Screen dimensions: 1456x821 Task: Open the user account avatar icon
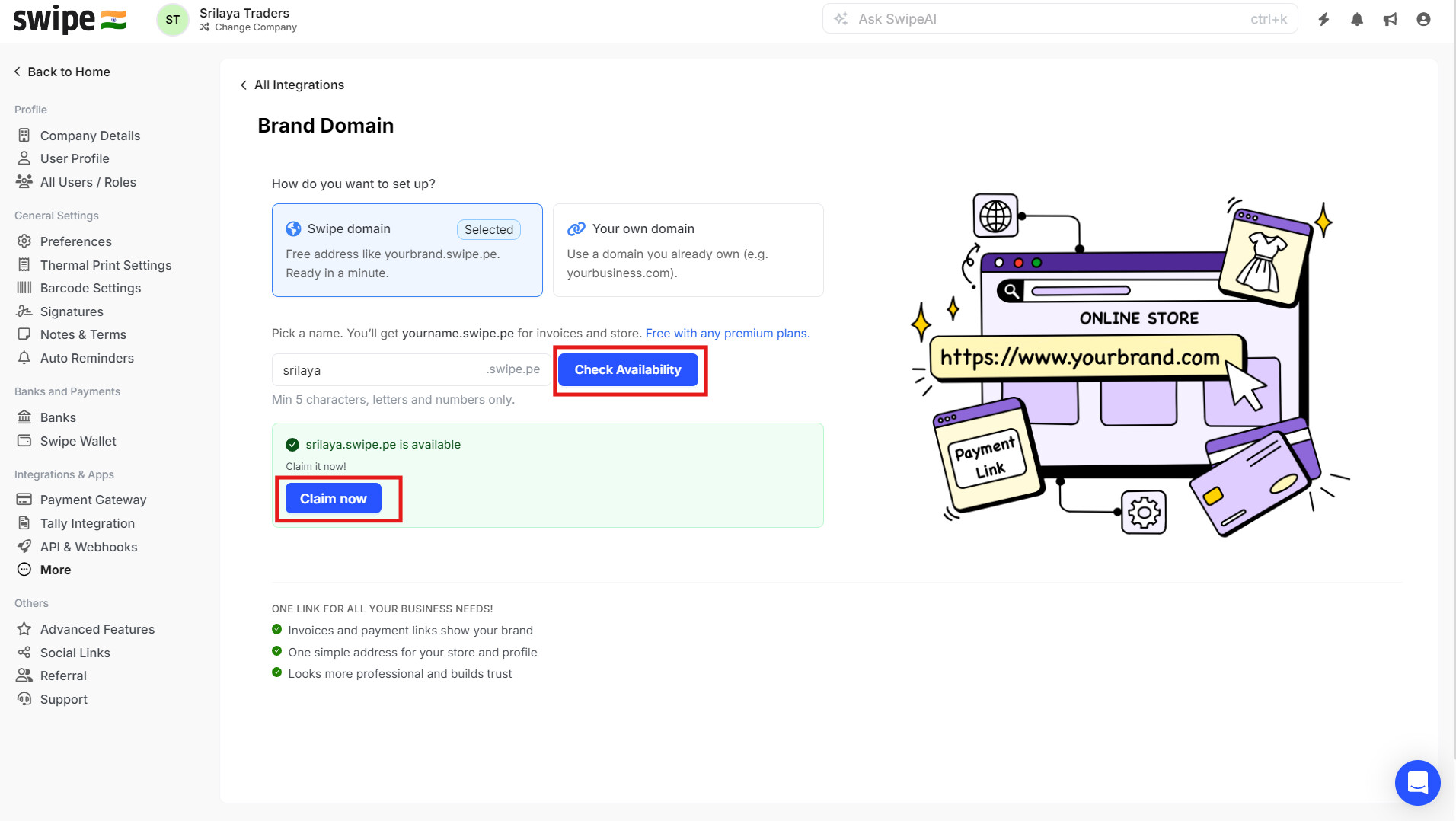[1423, 19]
